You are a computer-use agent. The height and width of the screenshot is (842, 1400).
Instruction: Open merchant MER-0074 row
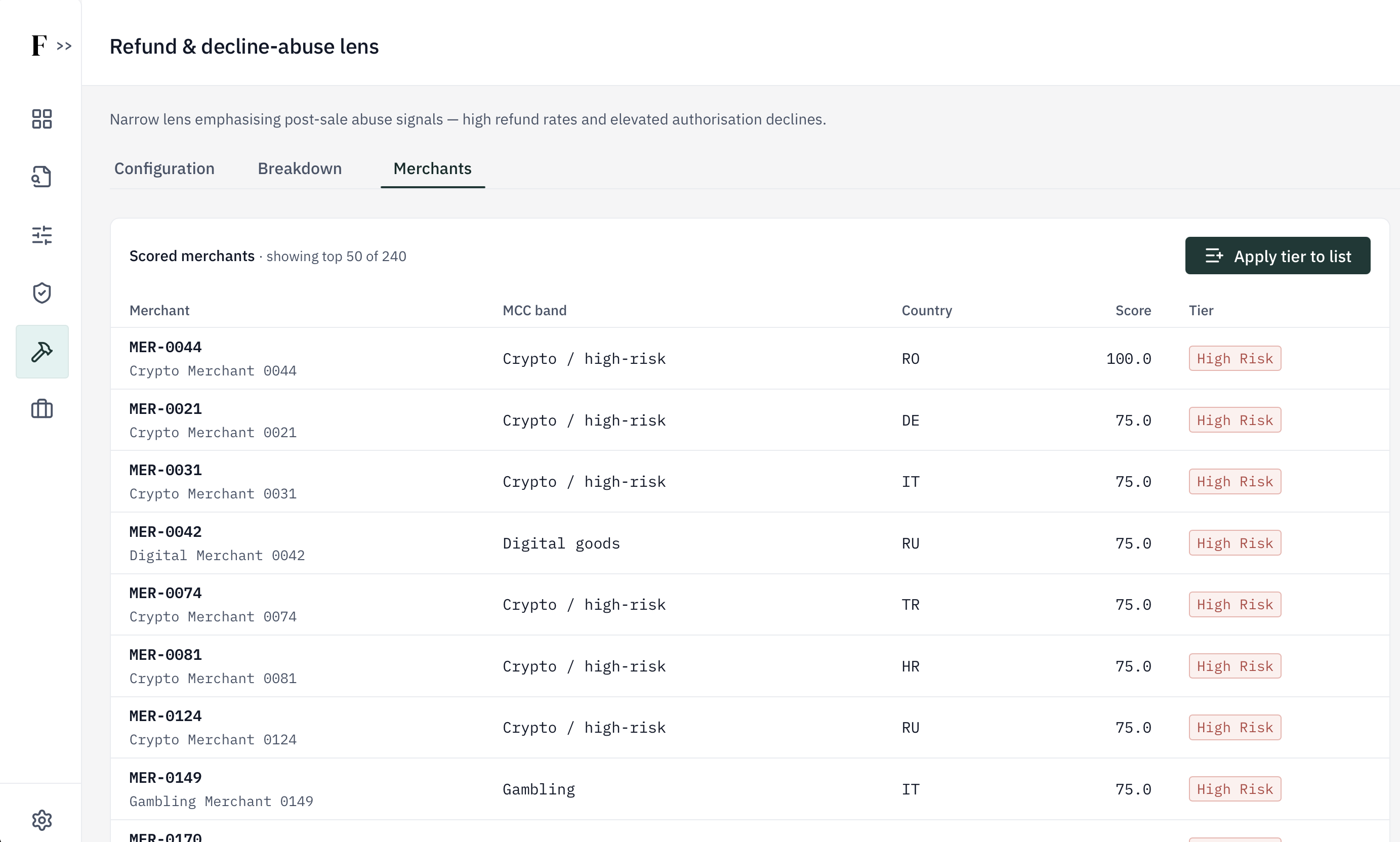coord(750,605)
